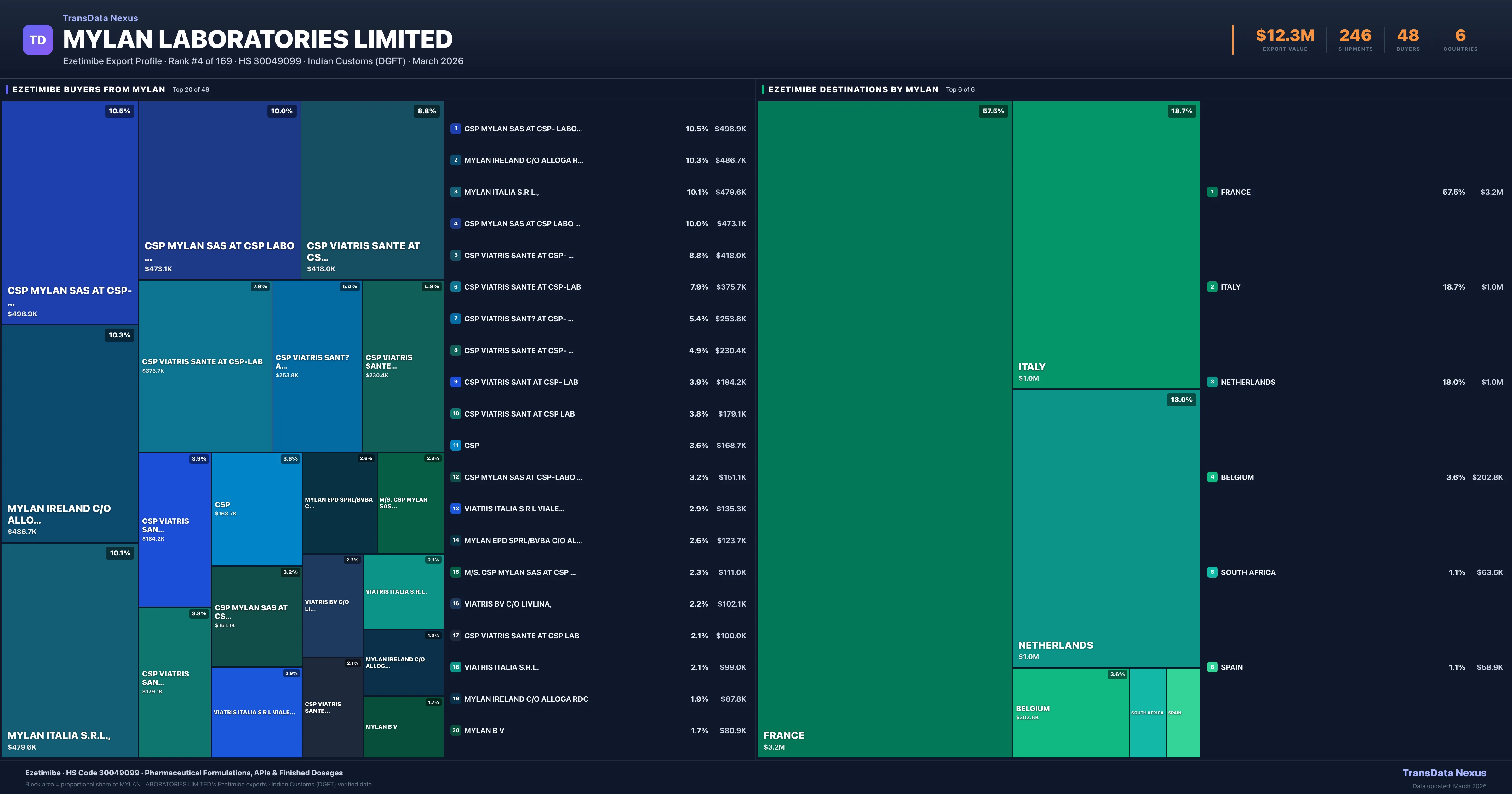Click rank badge 11 next to CSP
Image resolution: width=1512 pixels, height=794 pixels.
click(455, 445)
